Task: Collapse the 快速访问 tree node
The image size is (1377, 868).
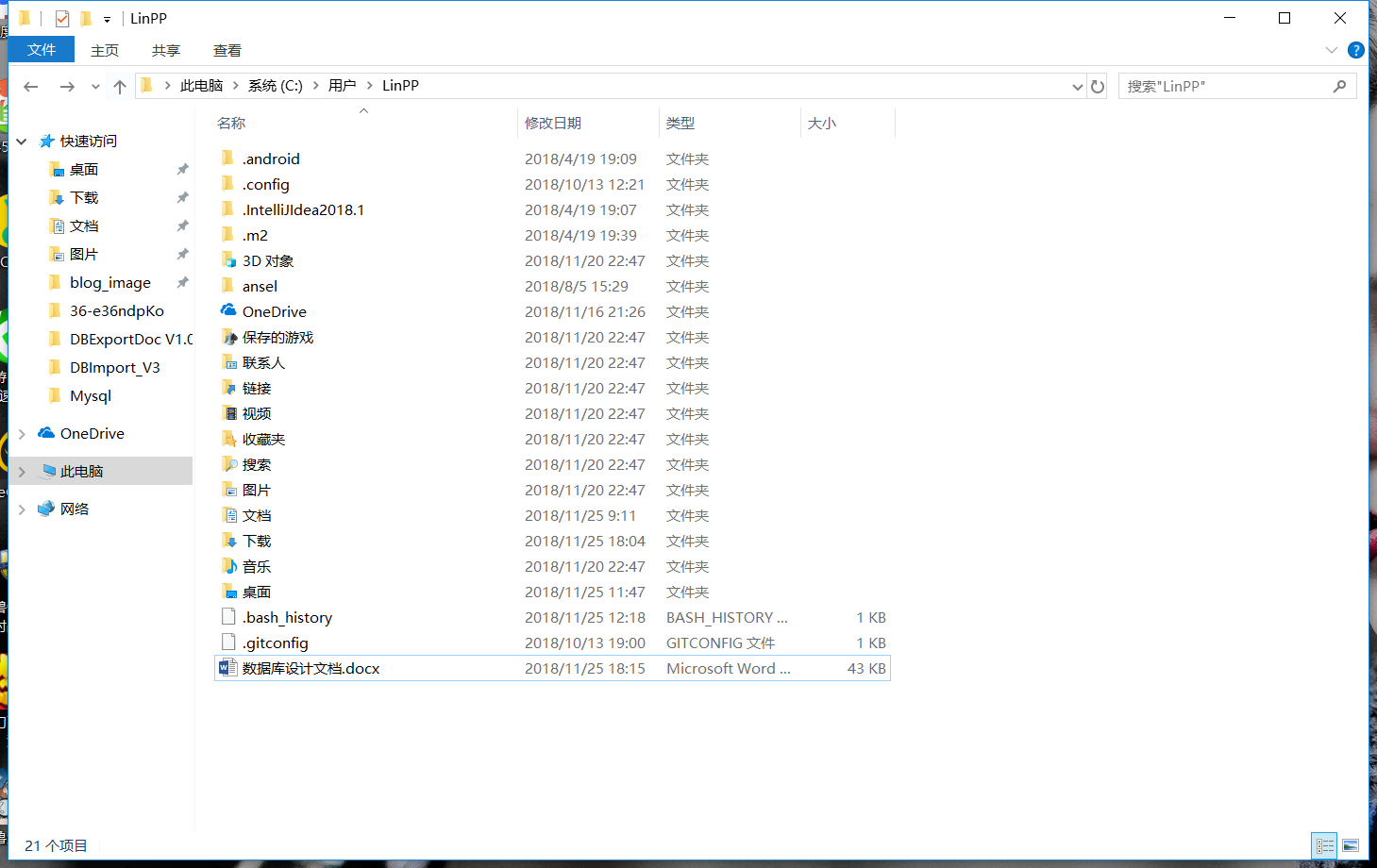Action: (x=22, y=142)
